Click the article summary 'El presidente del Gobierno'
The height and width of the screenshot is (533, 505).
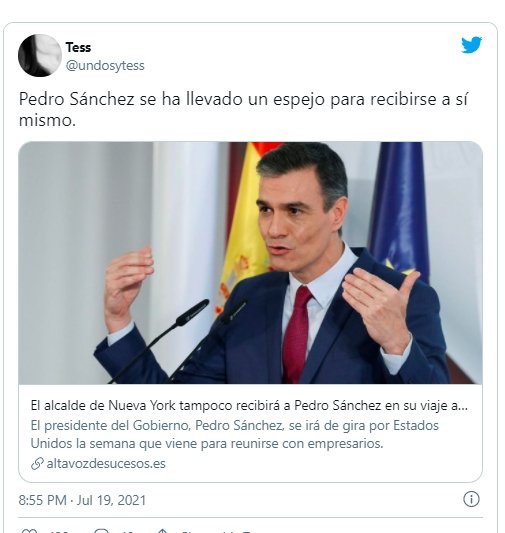[234, 434]
